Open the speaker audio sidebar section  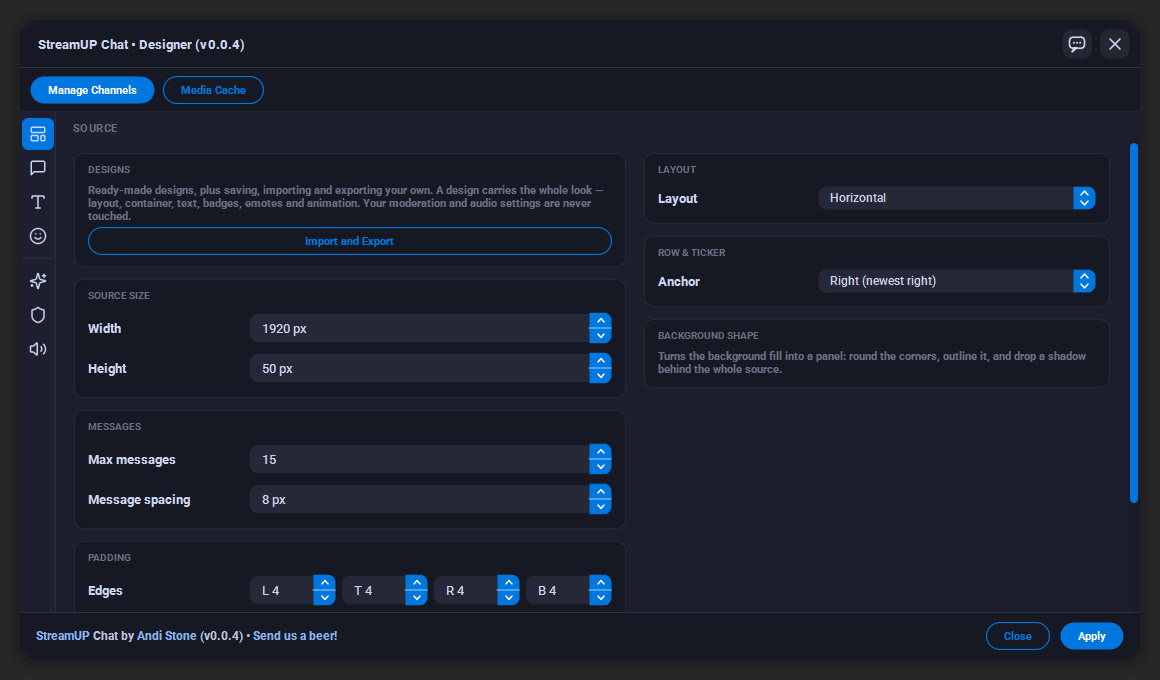tap(38, 349)
